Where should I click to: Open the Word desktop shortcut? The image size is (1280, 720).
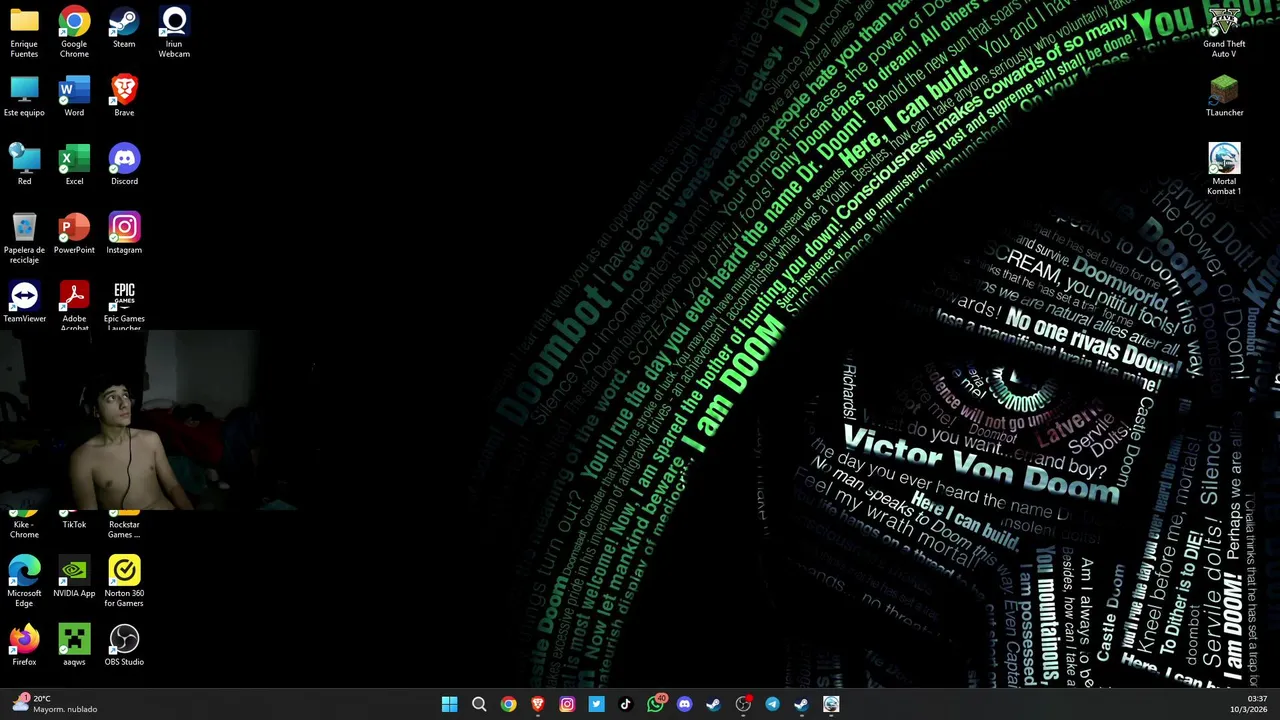pyautogui.click(x=74, y=97)
